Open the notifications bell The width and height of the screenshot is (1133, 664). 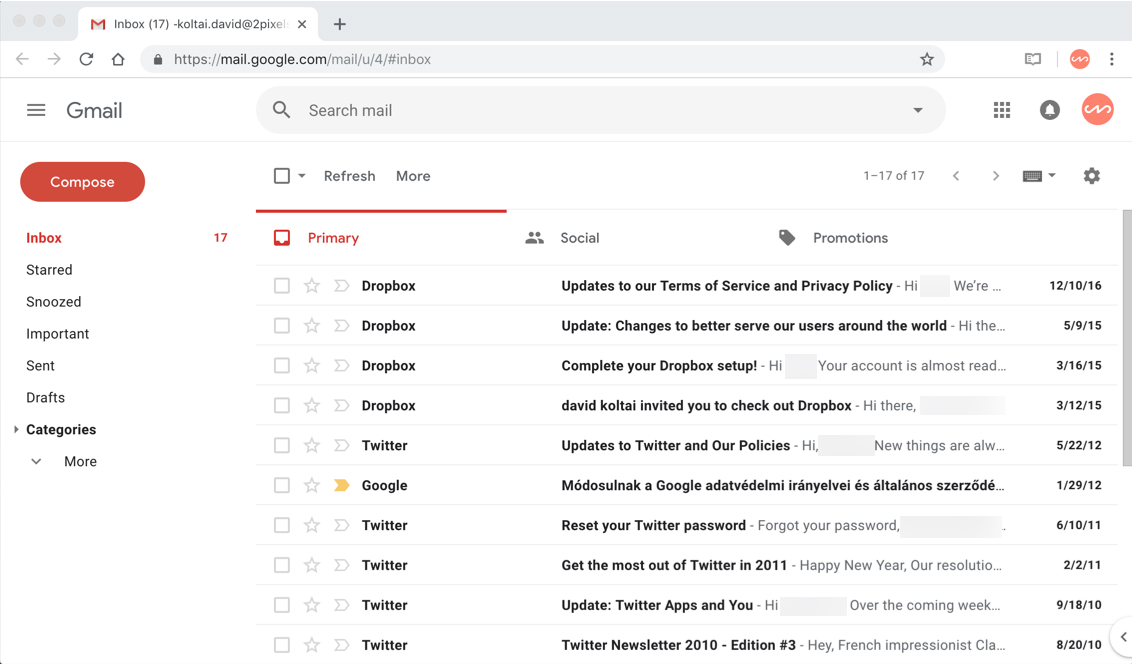1049,110
